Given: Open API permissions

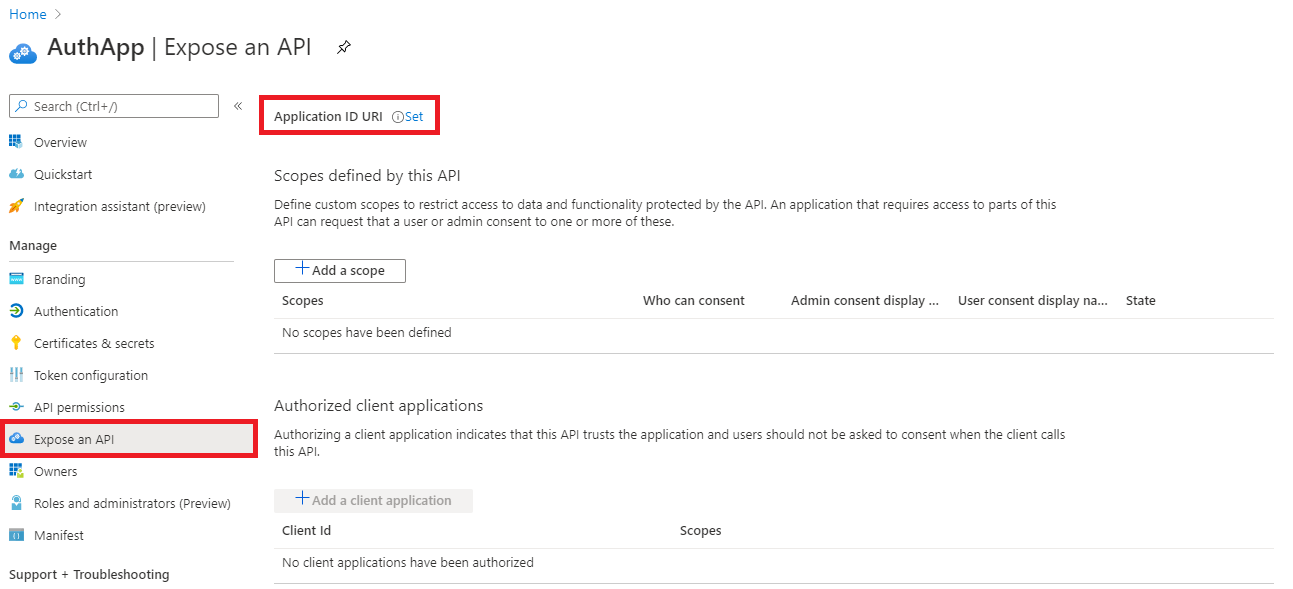Looking at the screenshot, I should (x=80, y=406).
